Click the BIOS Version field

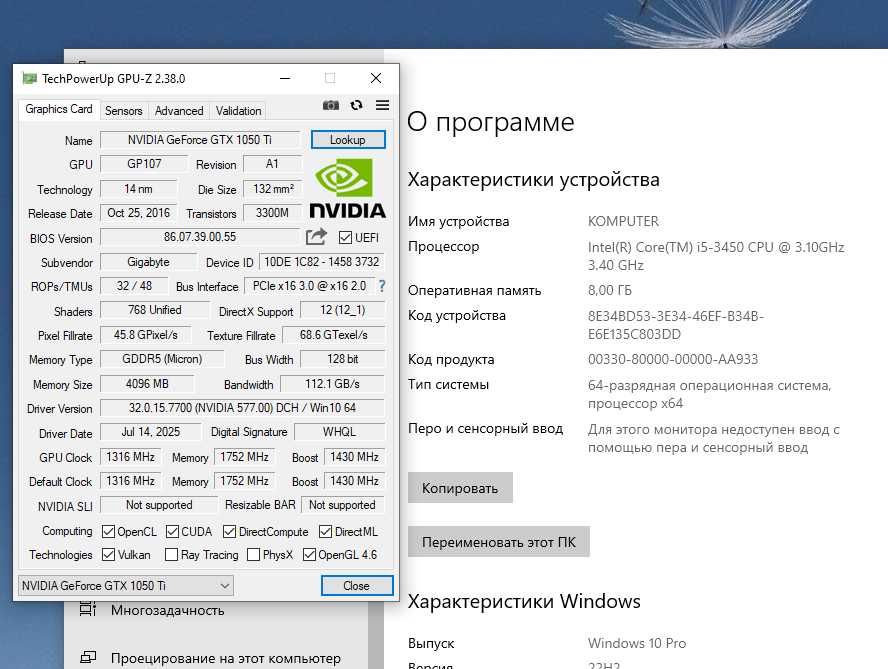tap(200, 237)
